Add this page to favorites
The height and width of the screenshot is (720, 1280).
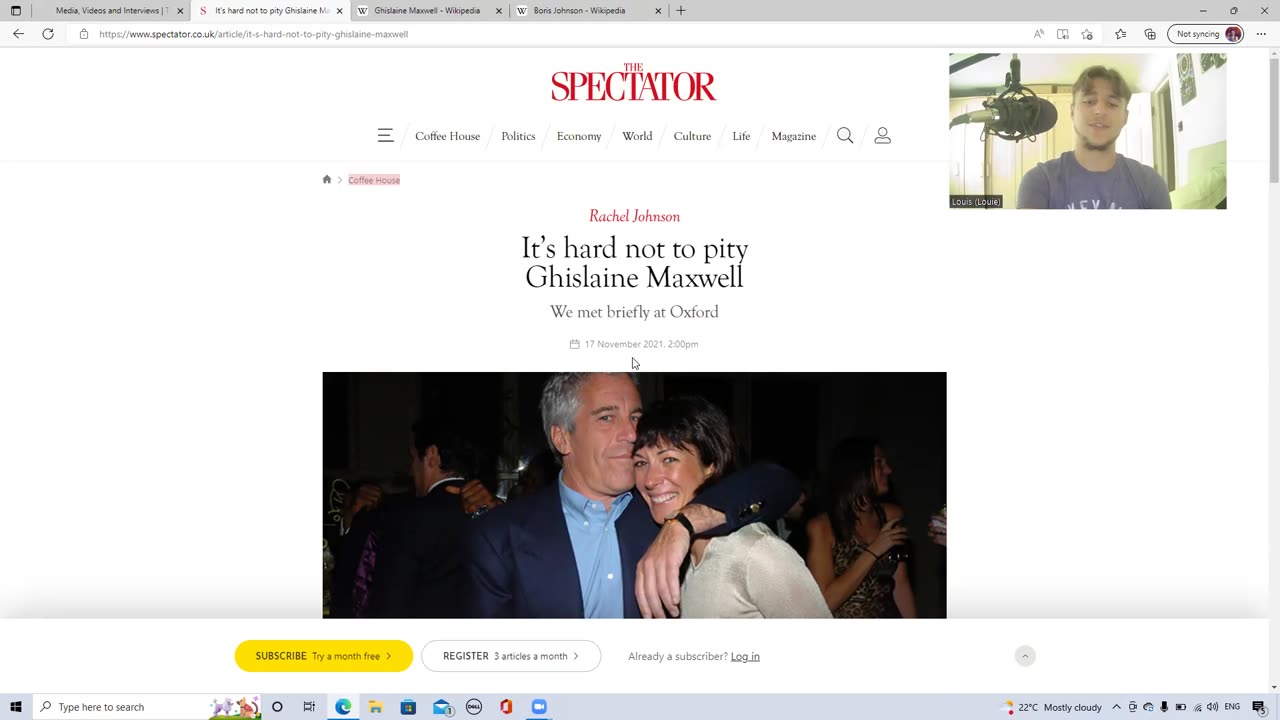[x=1087, y=34]
